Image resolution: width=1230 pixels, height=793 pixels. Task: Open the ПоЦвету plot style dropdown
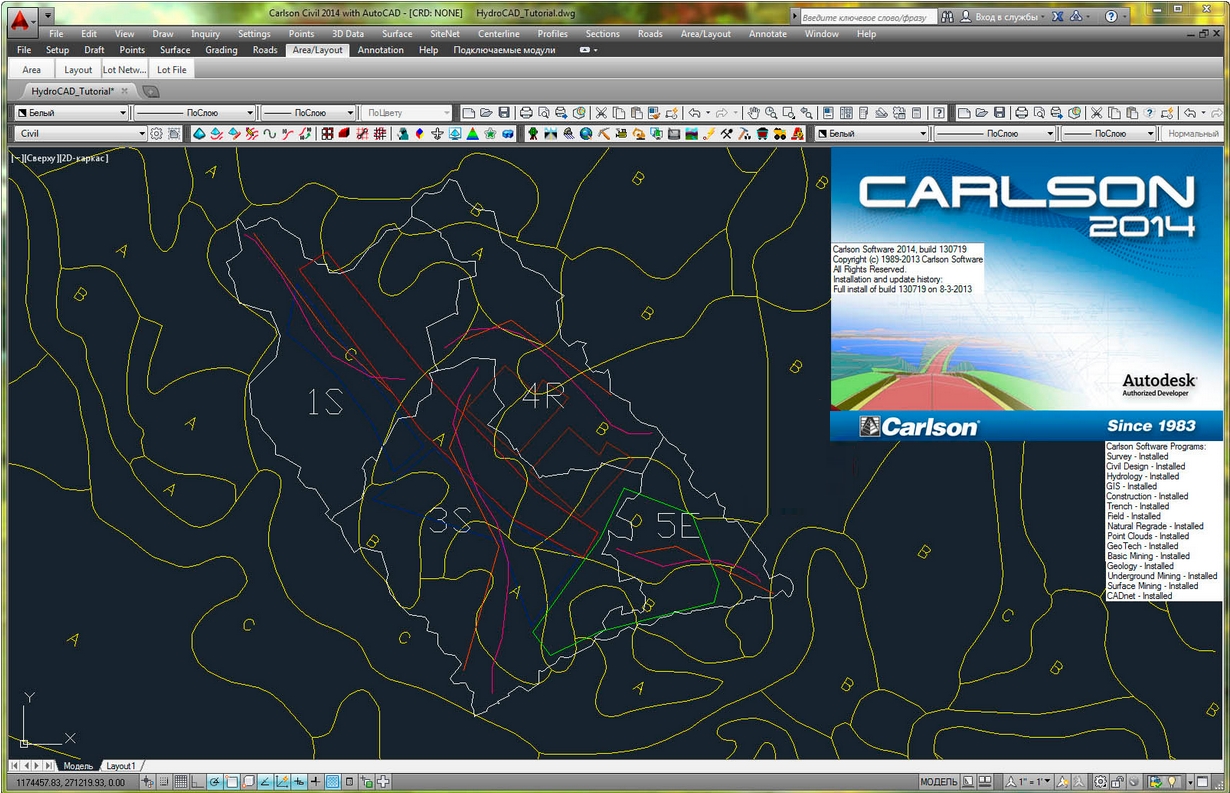(407, 113)
